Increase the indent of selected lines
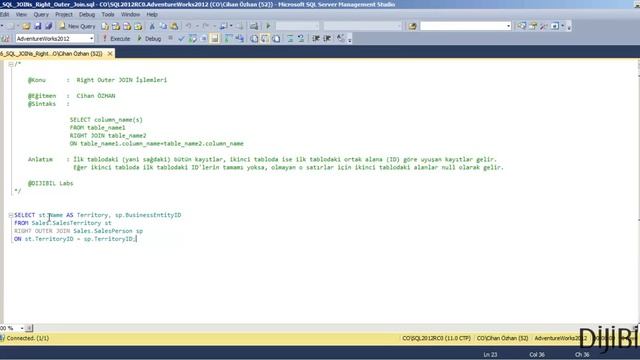The height and width of the screenshot is (360, 640). pos(327,39)
